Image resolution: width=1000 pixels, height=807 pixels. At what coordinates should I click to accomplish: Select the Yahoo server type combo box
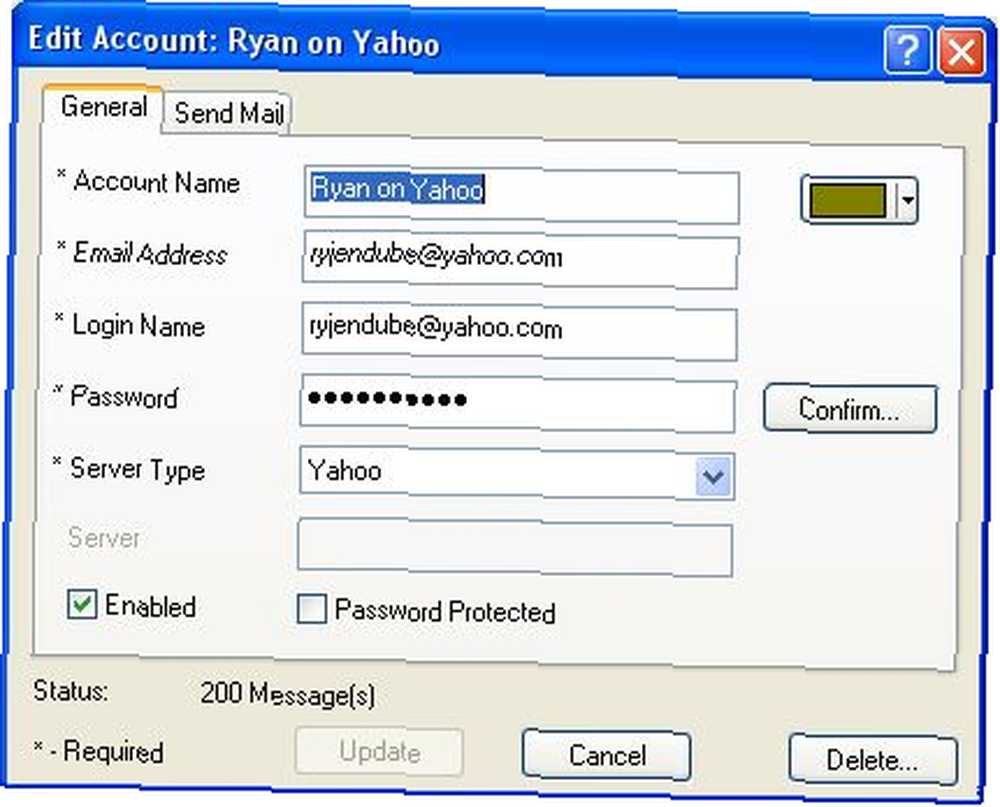point(517,473)
